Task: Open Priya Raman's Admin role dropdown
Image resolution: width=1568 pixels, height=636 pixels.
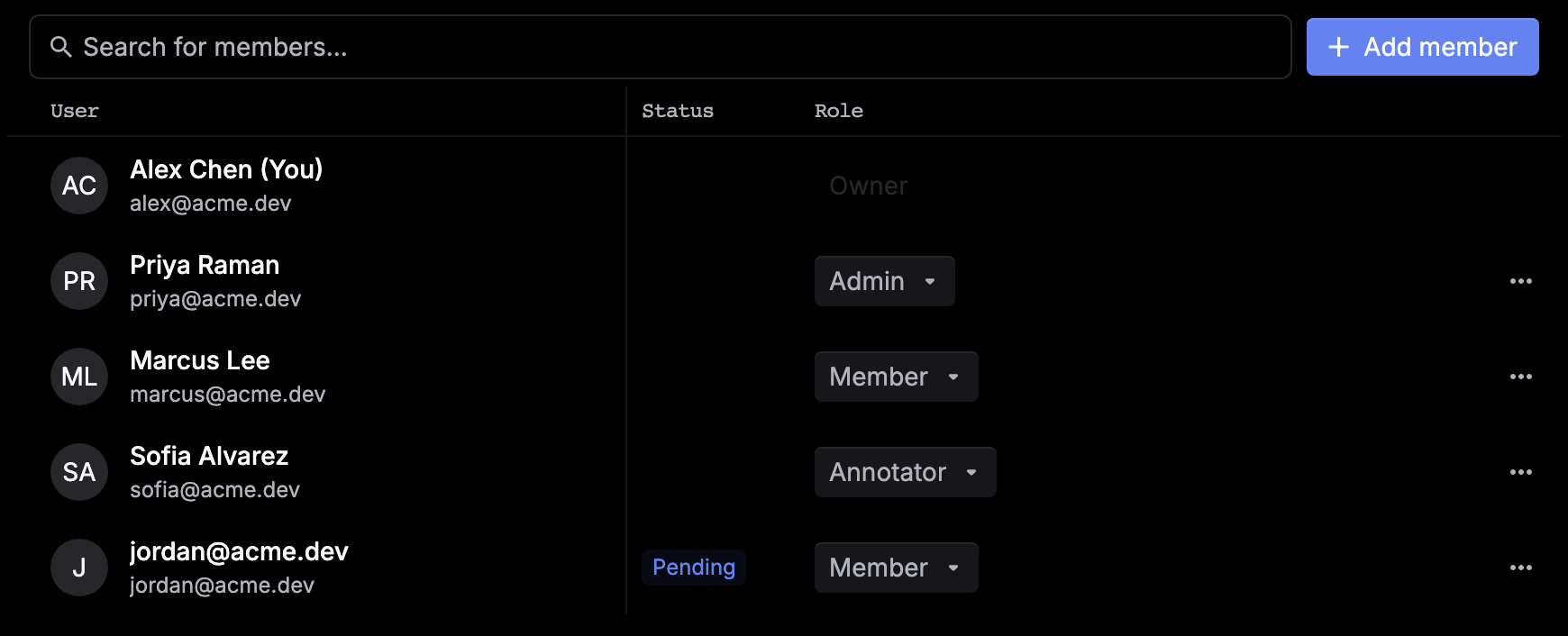Action: pyautogui.click(x=884, y=281)
